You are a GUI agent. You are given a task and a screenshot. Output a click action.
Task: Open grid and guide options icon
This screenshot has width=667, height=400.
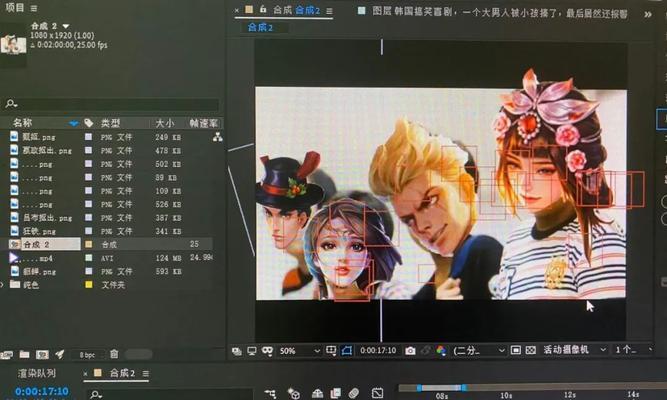pos(331,350)
